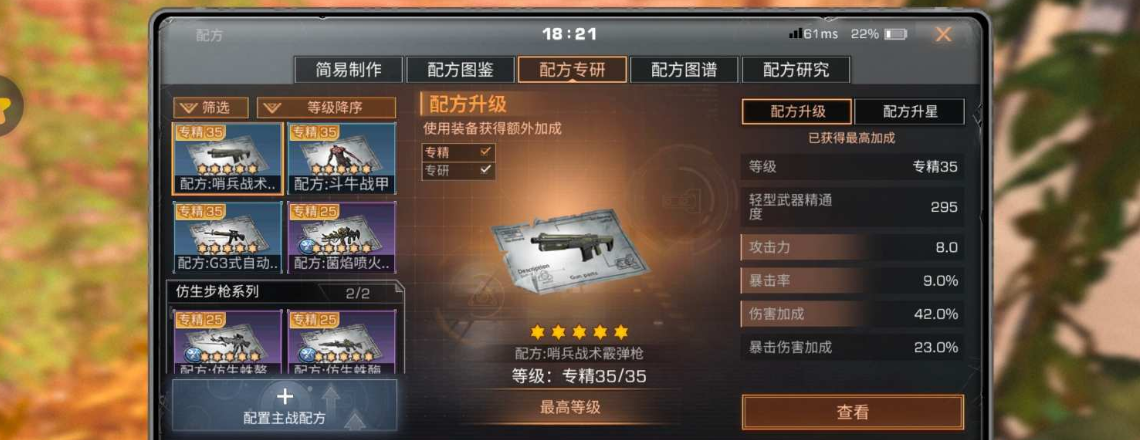Select the 哨兵战术 shotgun recipe card
The height and width of the screenshot is (440, 1140).
click(x=228, y=159)
